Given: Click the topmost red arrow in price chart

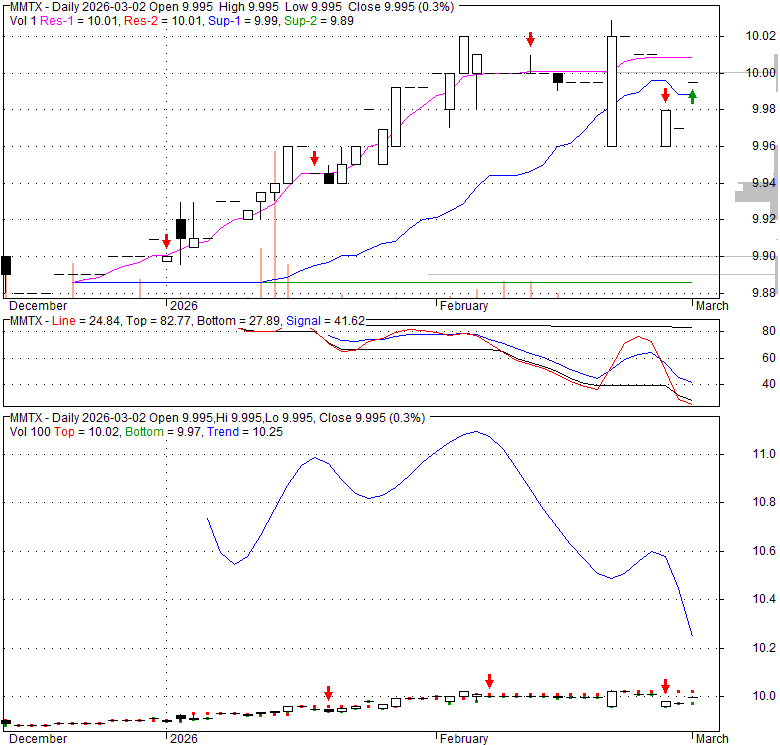Looking at the screenshot, I should (x=530, y=39).
